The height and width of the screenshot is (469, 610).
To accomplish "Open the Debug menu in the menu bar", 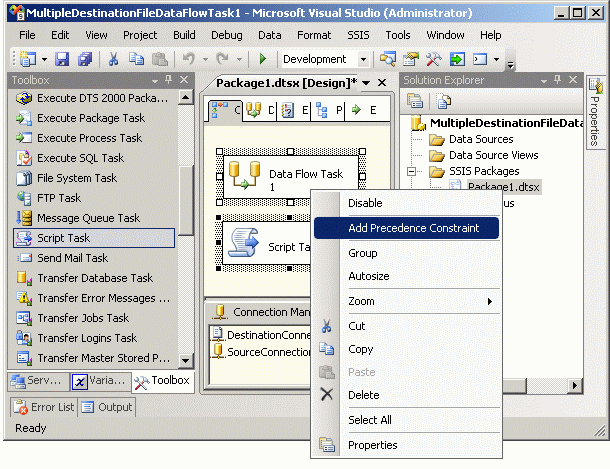I will coord(226,35).
